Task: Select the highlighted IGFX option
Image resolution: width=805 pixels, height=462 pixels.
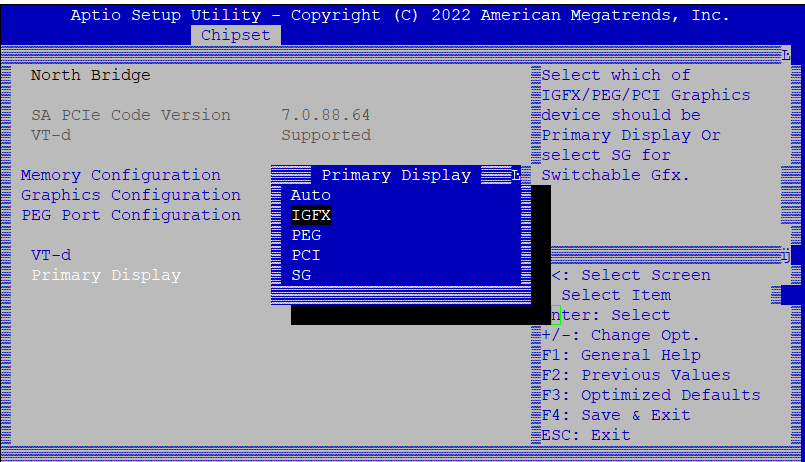Action: (310, 215)
